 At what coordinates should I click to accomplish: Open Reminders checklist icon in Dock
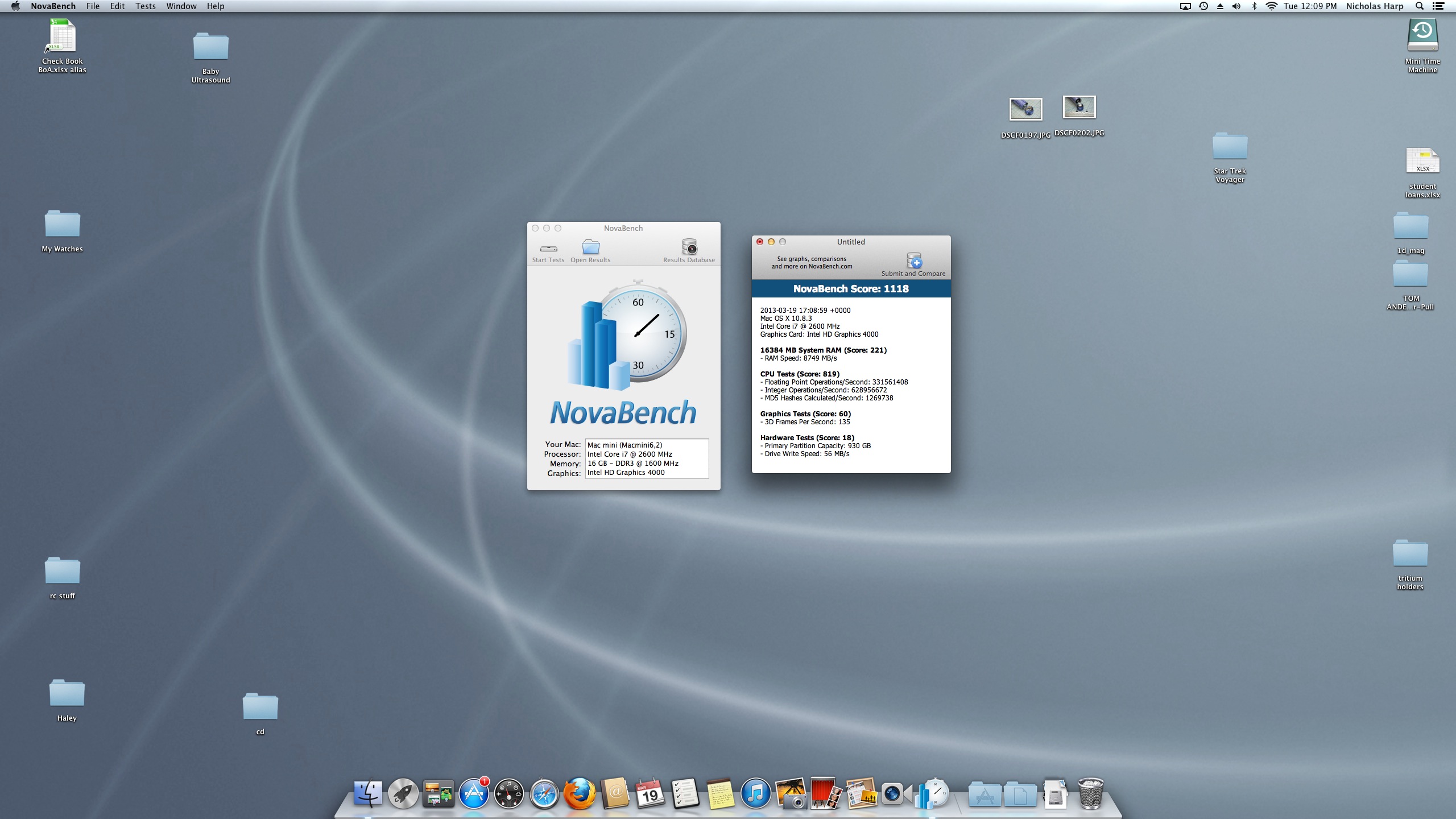tap(685, 793)
